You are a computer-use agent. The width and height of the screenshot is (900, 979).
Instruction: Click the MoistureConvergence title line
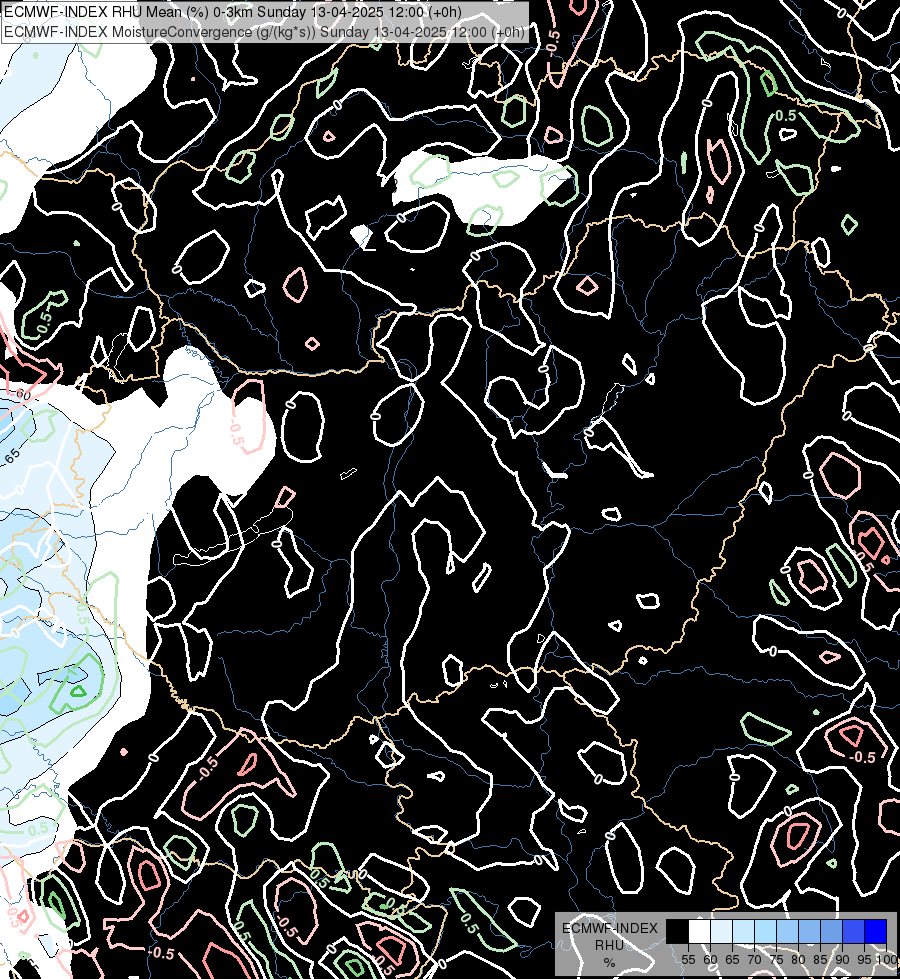(x=264, y=31)
